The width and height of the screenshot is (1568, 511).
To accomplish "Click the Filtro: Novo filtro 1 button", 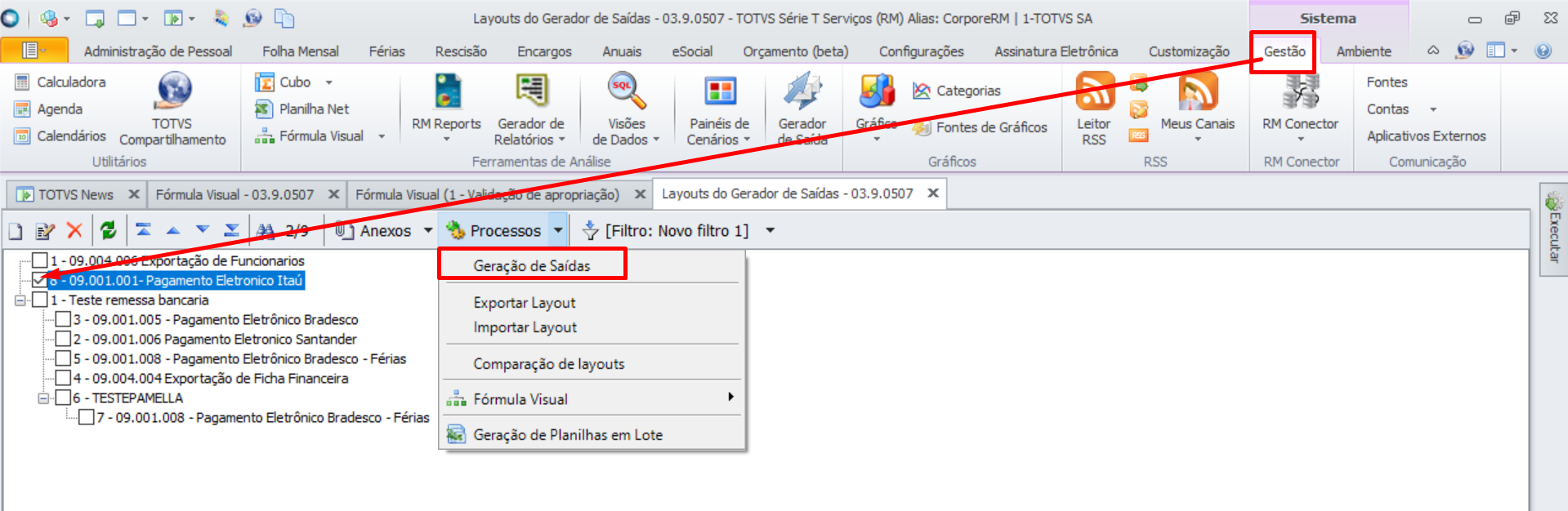I will 666,231.
